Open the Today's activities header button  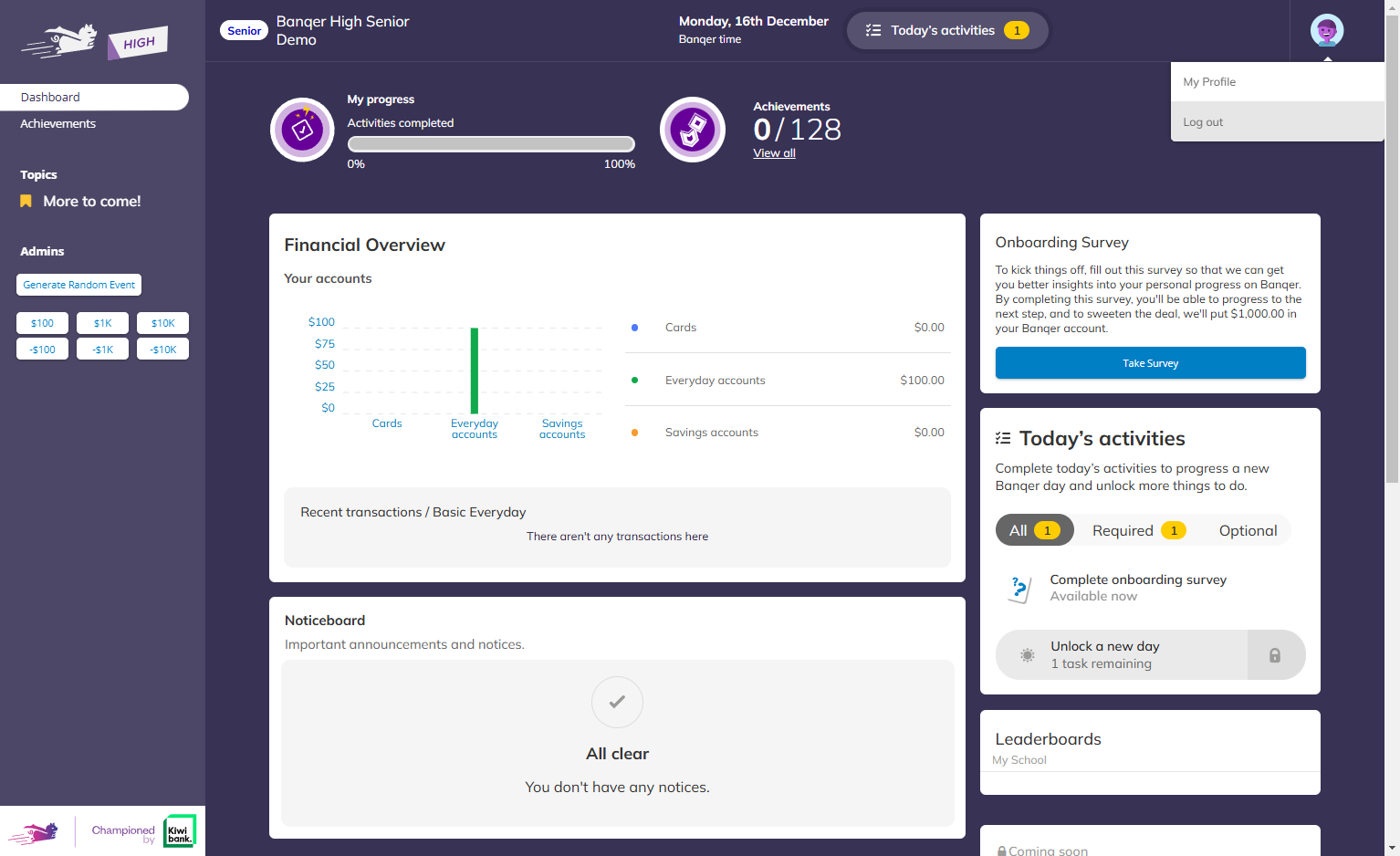coord(947,30)
